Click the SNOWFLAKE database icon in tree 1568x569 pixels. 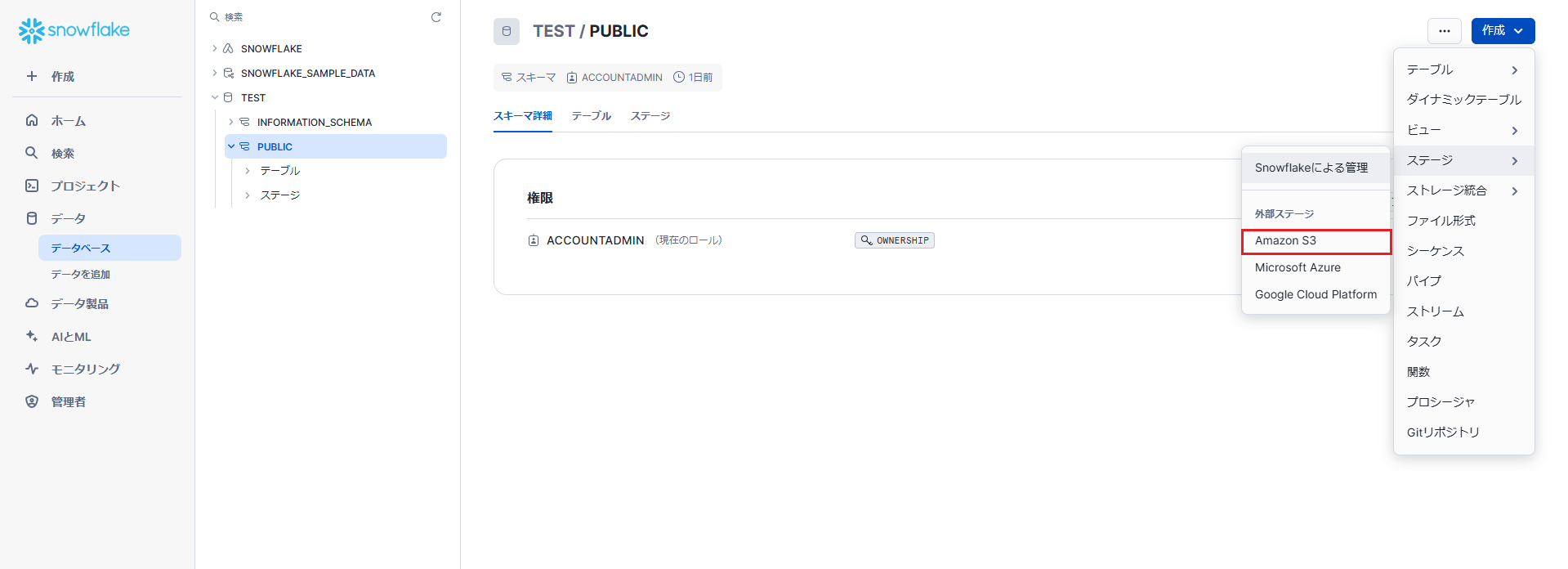pos(229,48)
